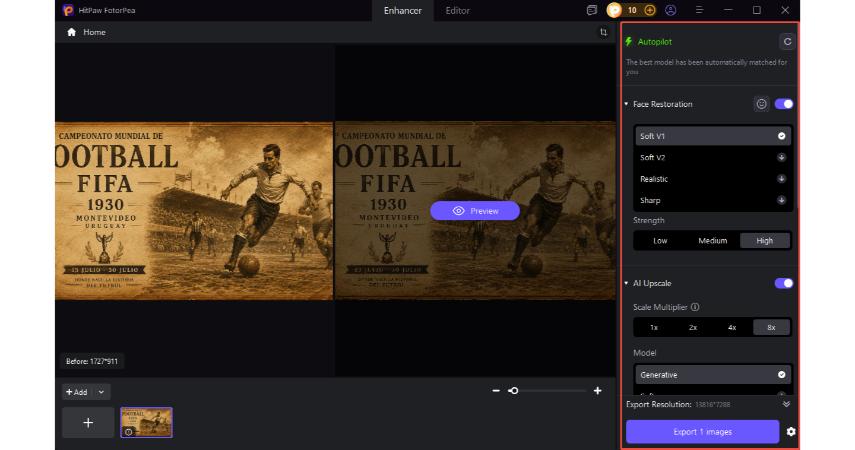855x450 pixels.
Task: Collapse the Face Restoration section
Action: pyautogui.click(x=626, y=104)
